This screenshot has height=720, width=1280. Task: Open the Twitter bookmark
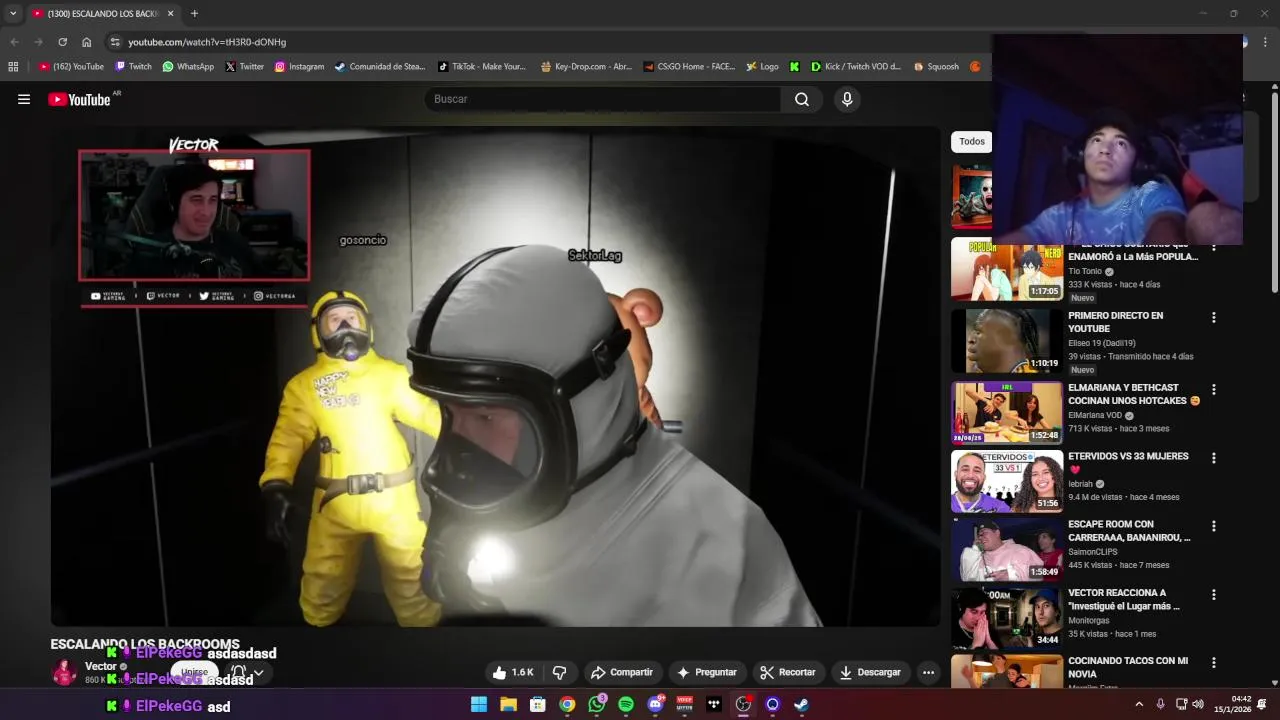(244, 67)
